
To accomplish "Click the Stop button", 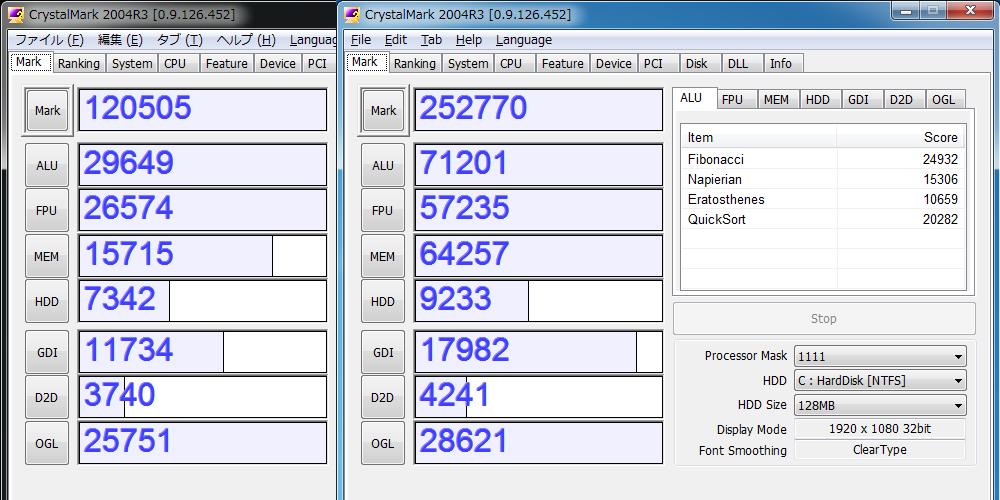I will [x=823, y=319].
